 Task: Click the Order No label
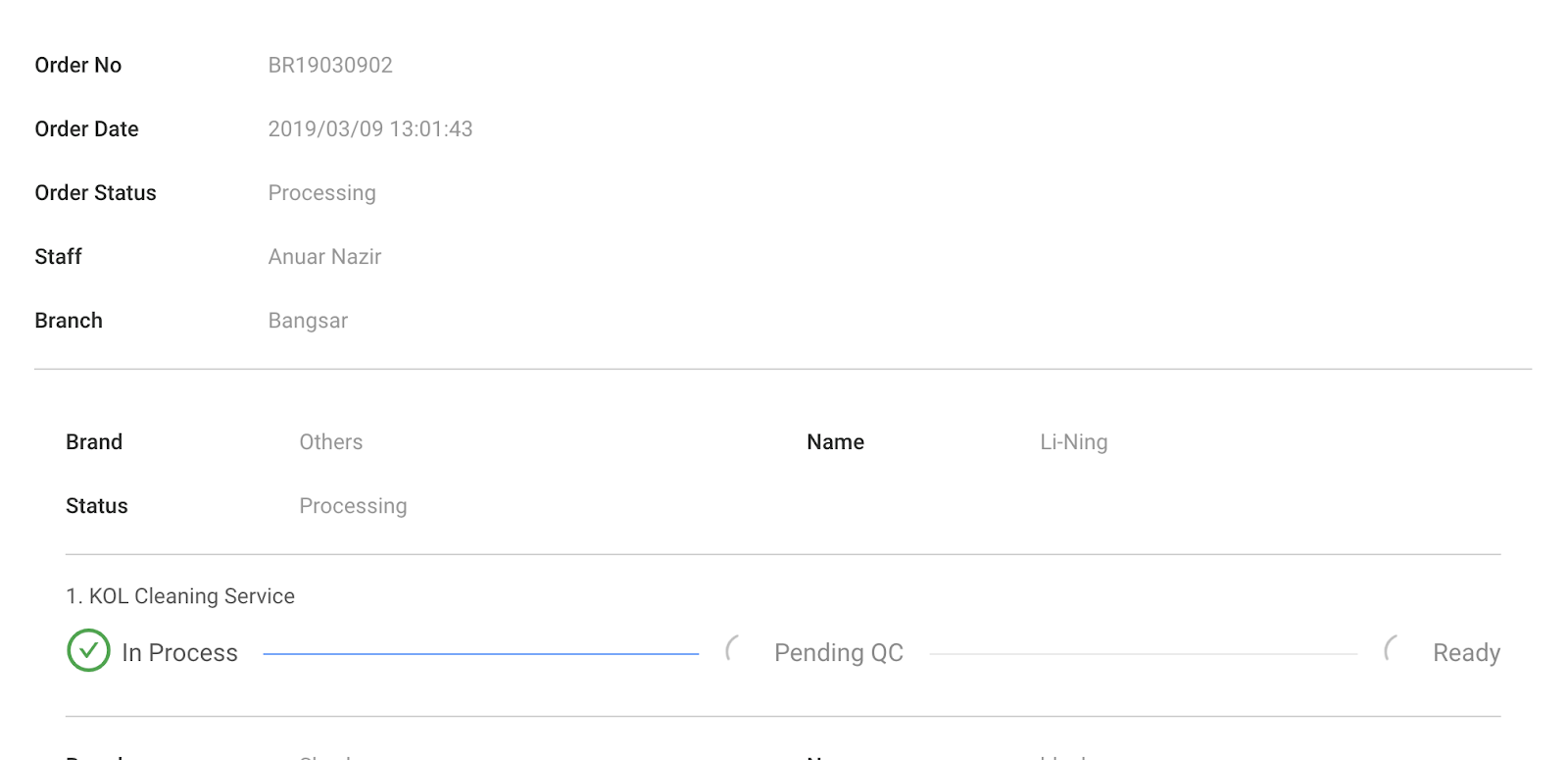[78, 66]
